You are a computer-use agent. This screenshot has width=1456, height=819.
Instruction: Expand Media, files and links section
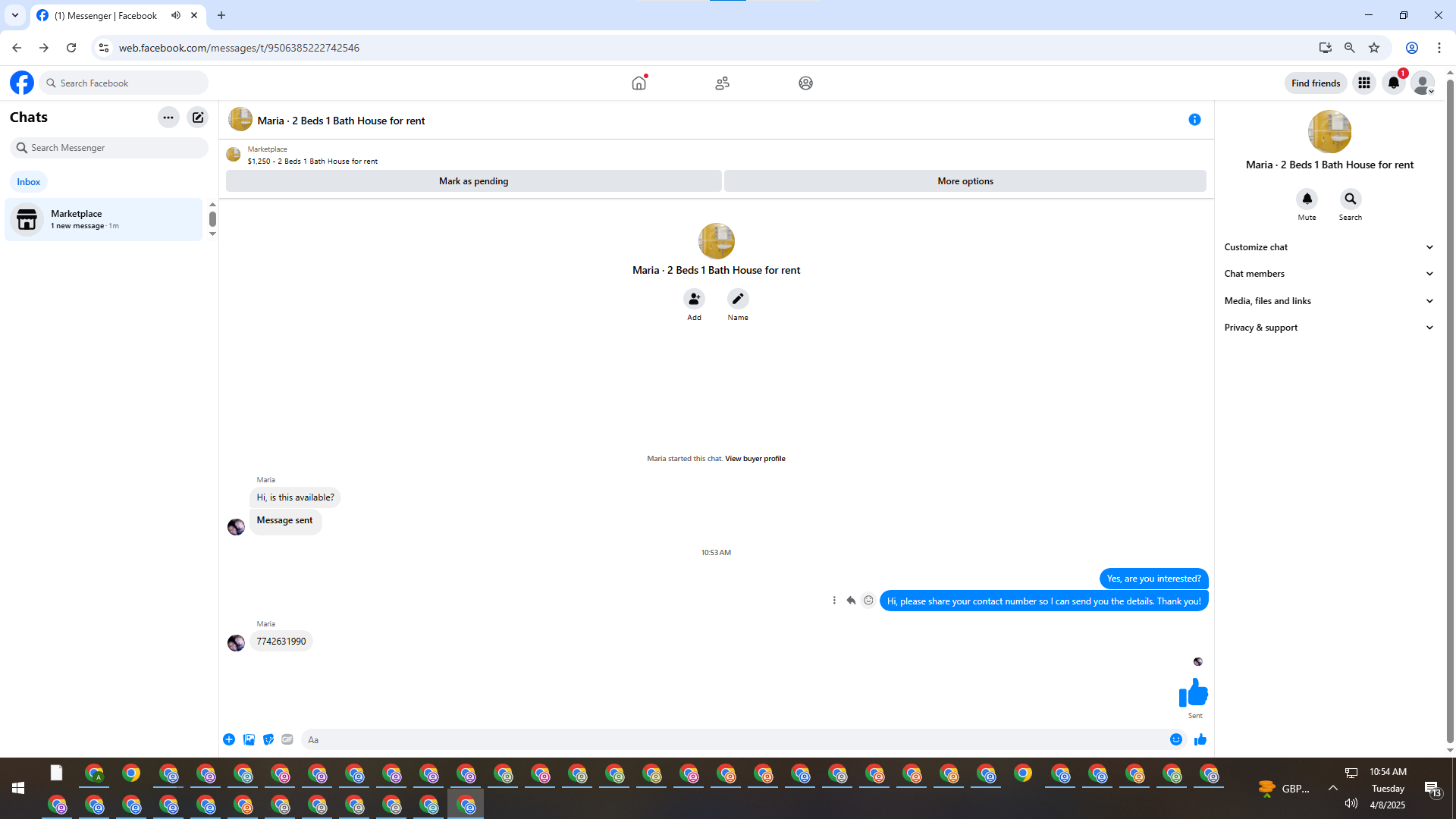pyautogui.click(x=1329, y=301)
